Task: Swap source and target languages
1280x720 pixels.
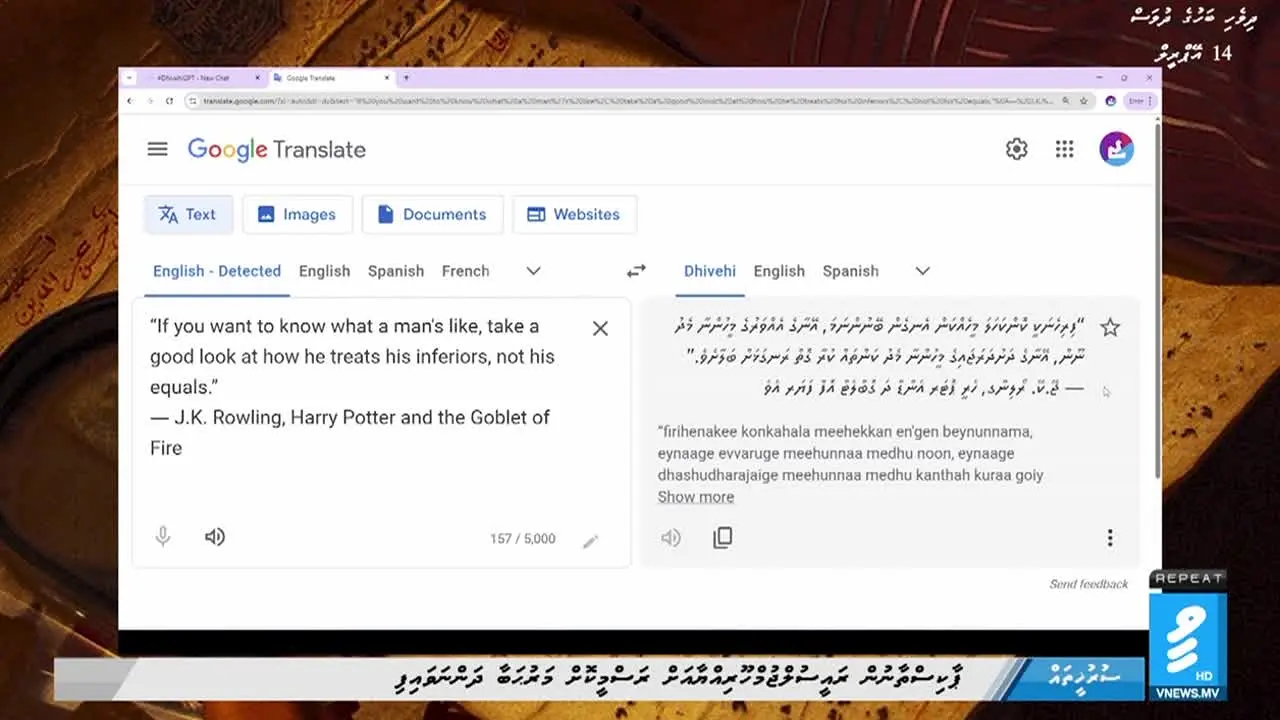Action: [636, 271]
